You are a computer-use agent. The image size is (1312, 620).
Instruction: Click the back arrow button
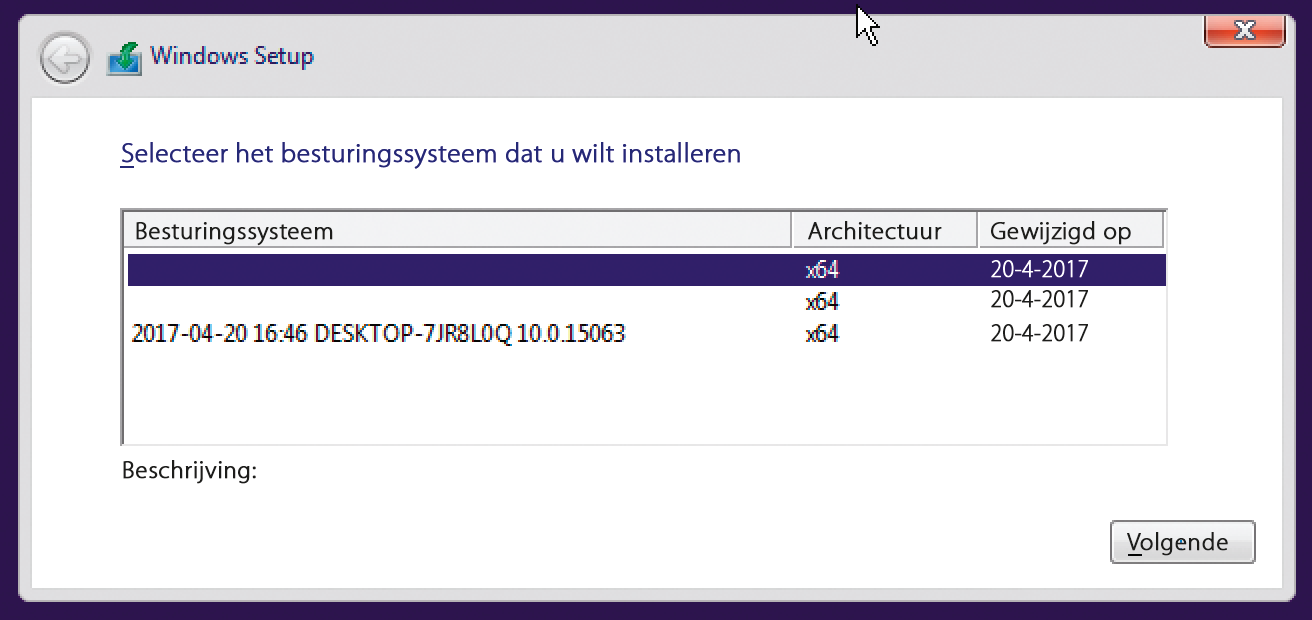click(x=65, y=60)
